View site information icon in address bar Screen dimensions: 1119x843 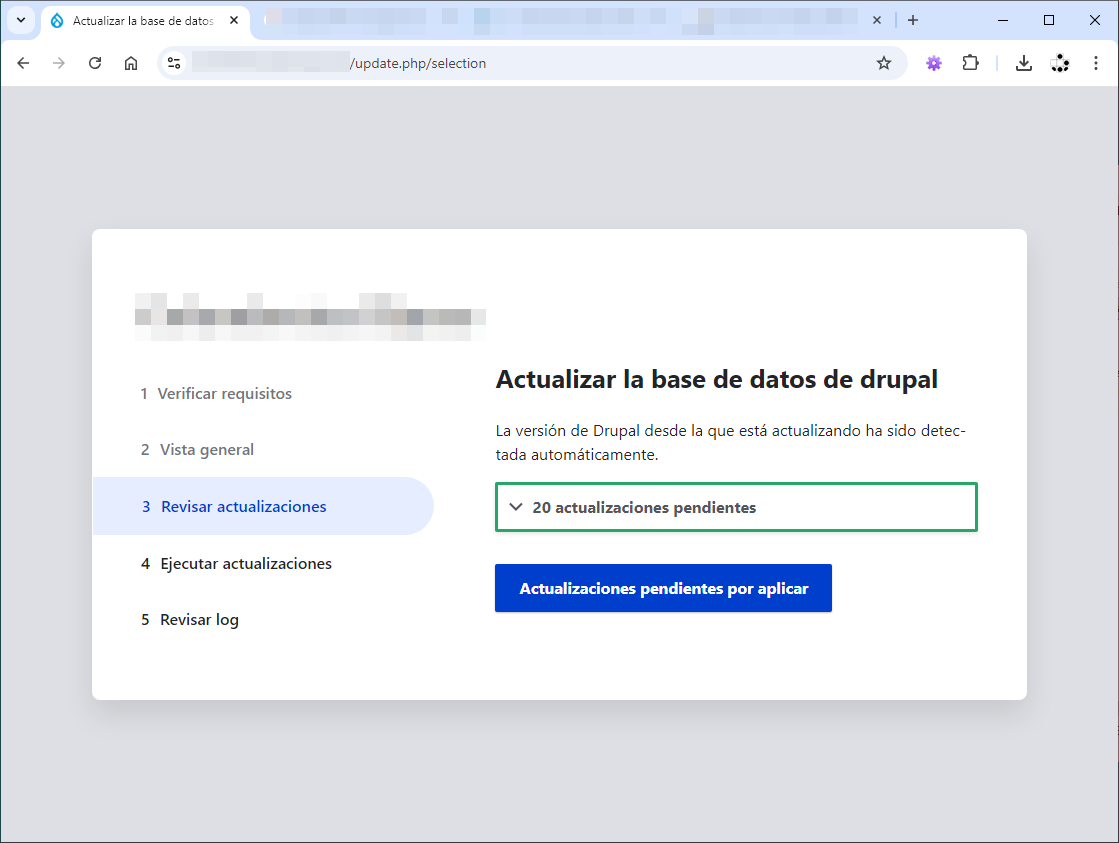174,63
